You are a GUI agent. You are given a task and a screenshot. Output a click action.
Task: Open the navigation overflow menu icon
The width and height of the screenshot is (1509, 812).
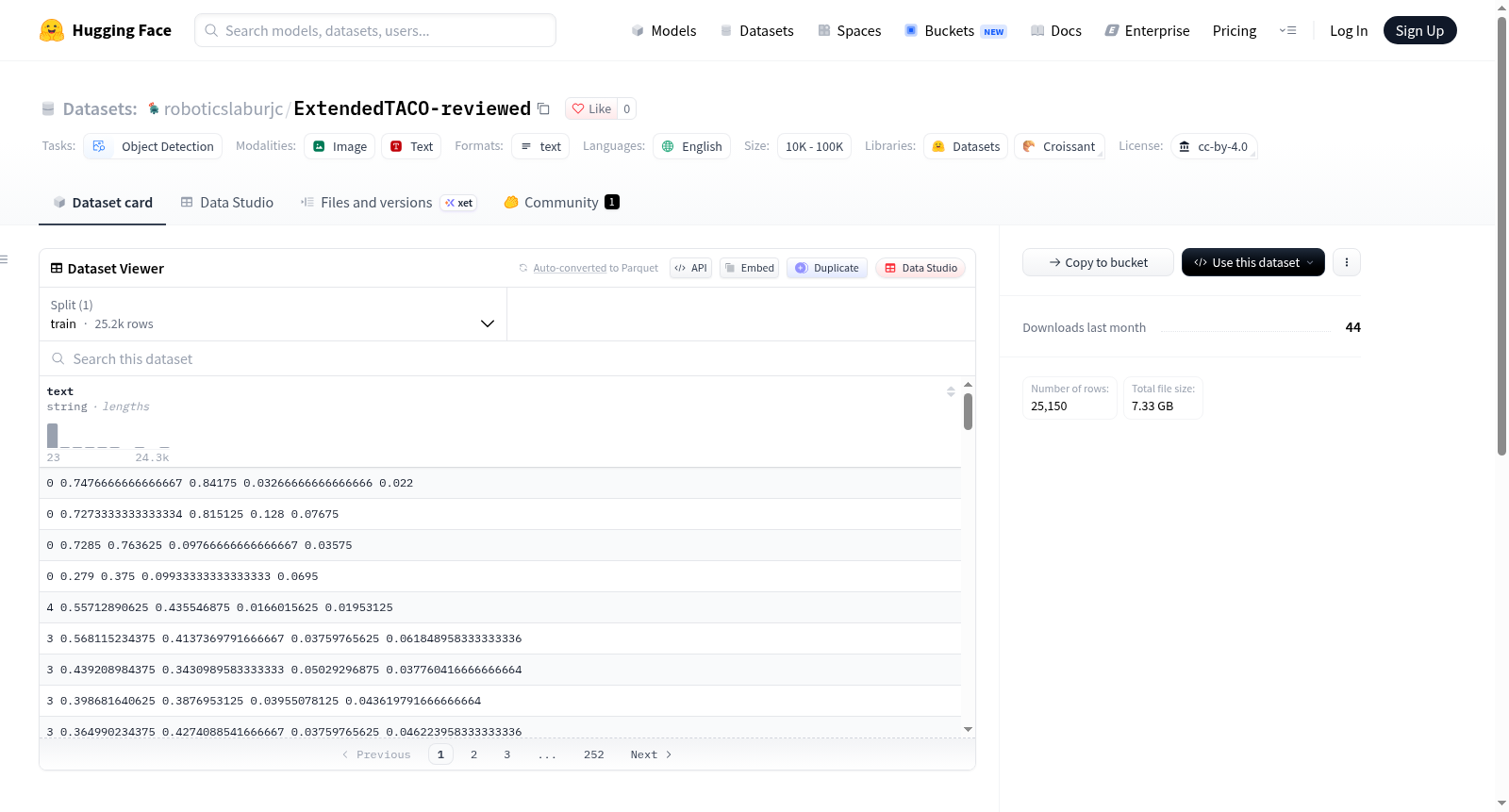[x=1287, y=30]
